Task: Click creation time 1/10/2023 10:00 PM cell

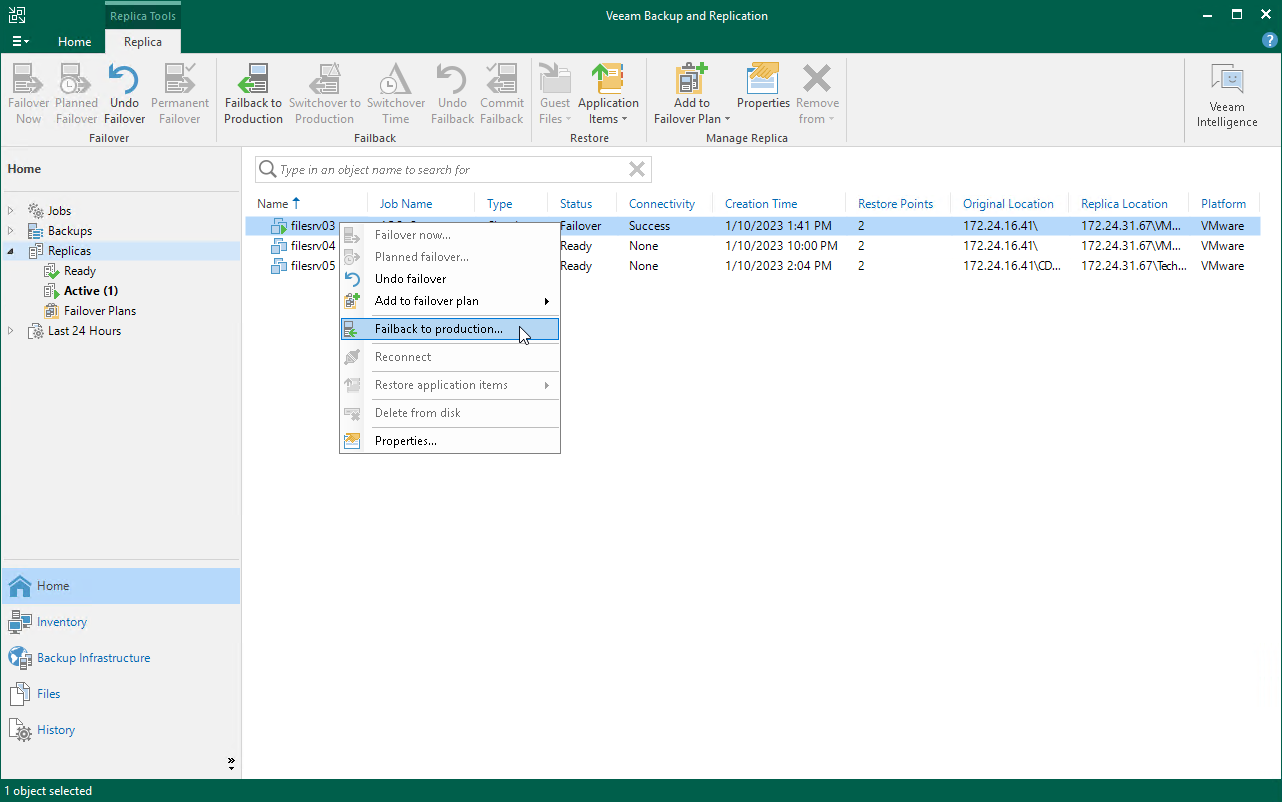Action: pyautogui.click(x=781, y=246)
